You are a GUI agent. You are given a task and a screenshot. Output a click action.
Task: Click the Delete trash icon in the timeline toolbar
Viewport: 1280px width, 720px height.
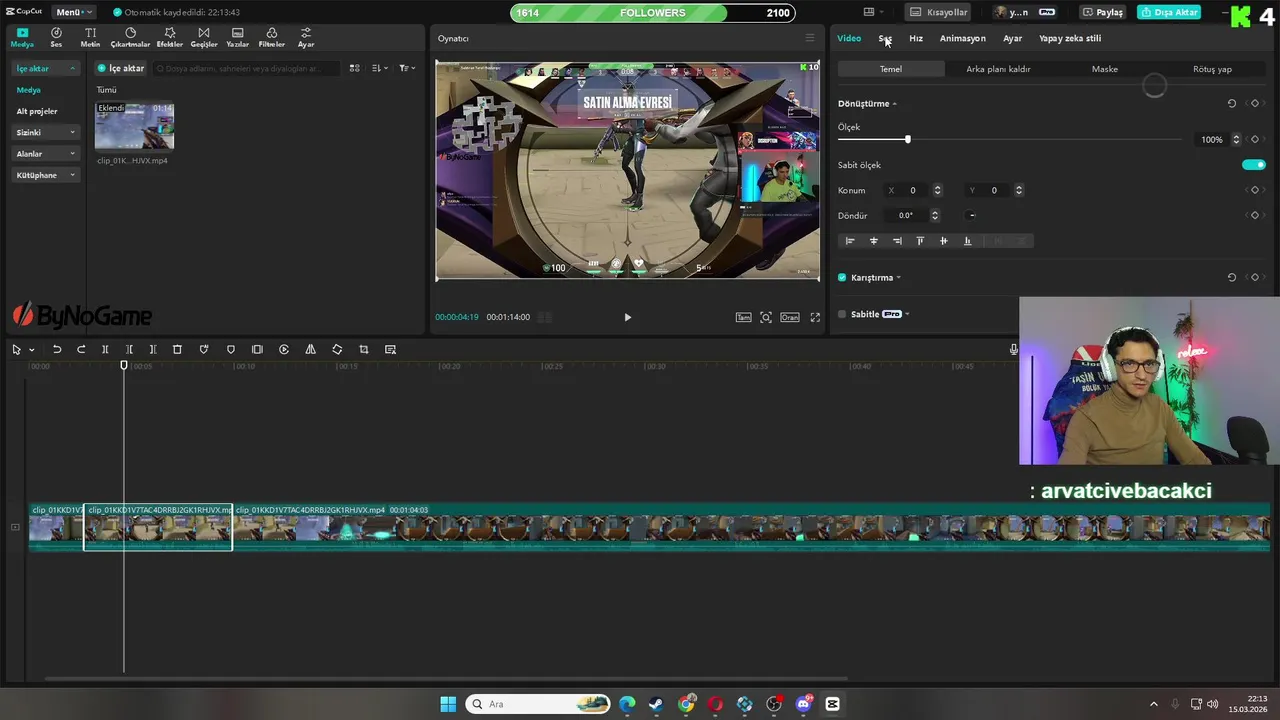[177, 349]
